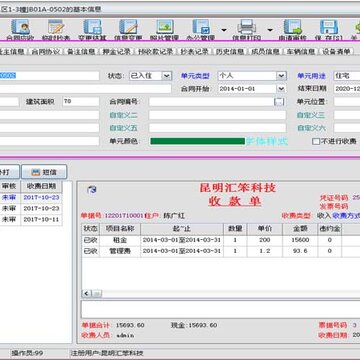The image size is (360, 360).
Task: Switch to the 设备清单 tab
Action: [336, 52]
